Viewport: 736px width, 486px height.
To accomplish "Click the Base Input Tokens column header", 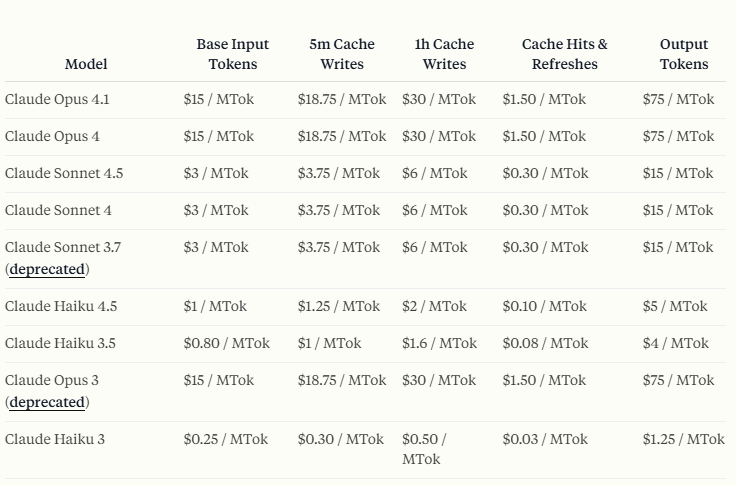I will 232,54.
